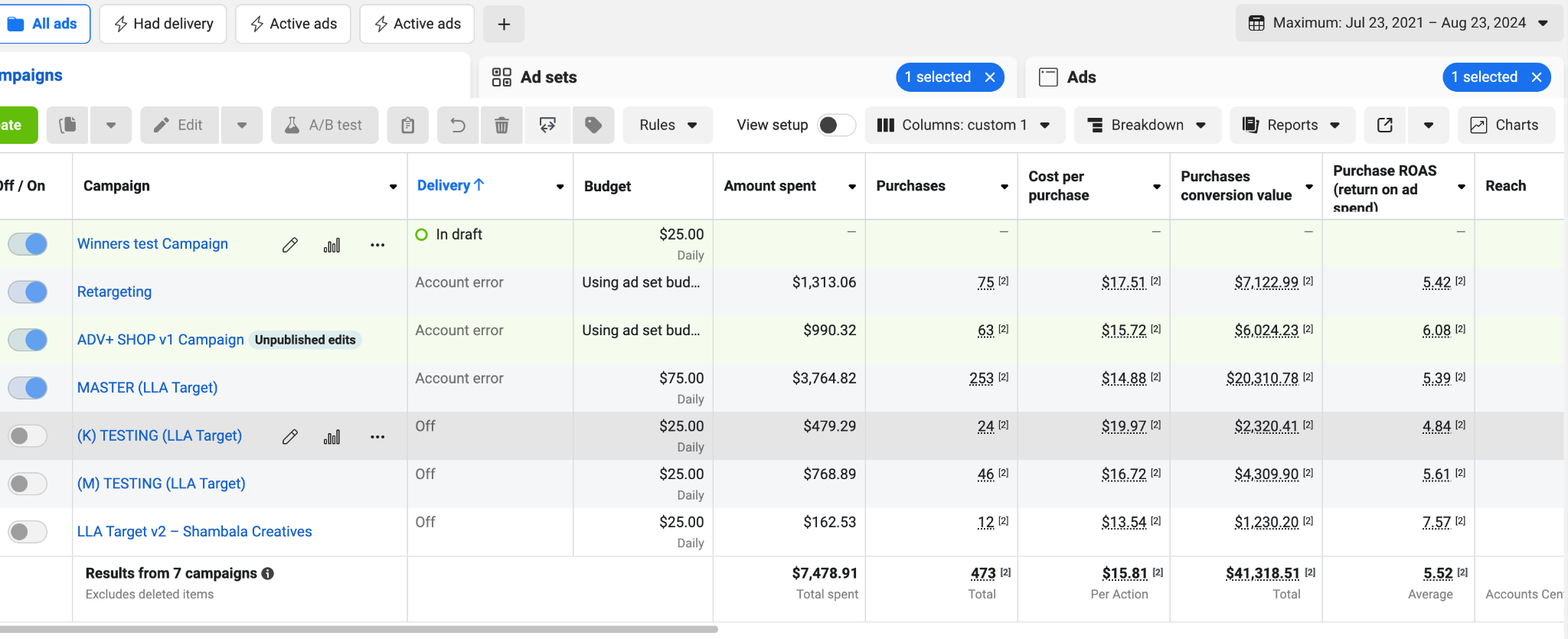Viewport: 1568px width, 639px height.
Task: Open Cost per purchase column menu
Action: coord(1156,187)
